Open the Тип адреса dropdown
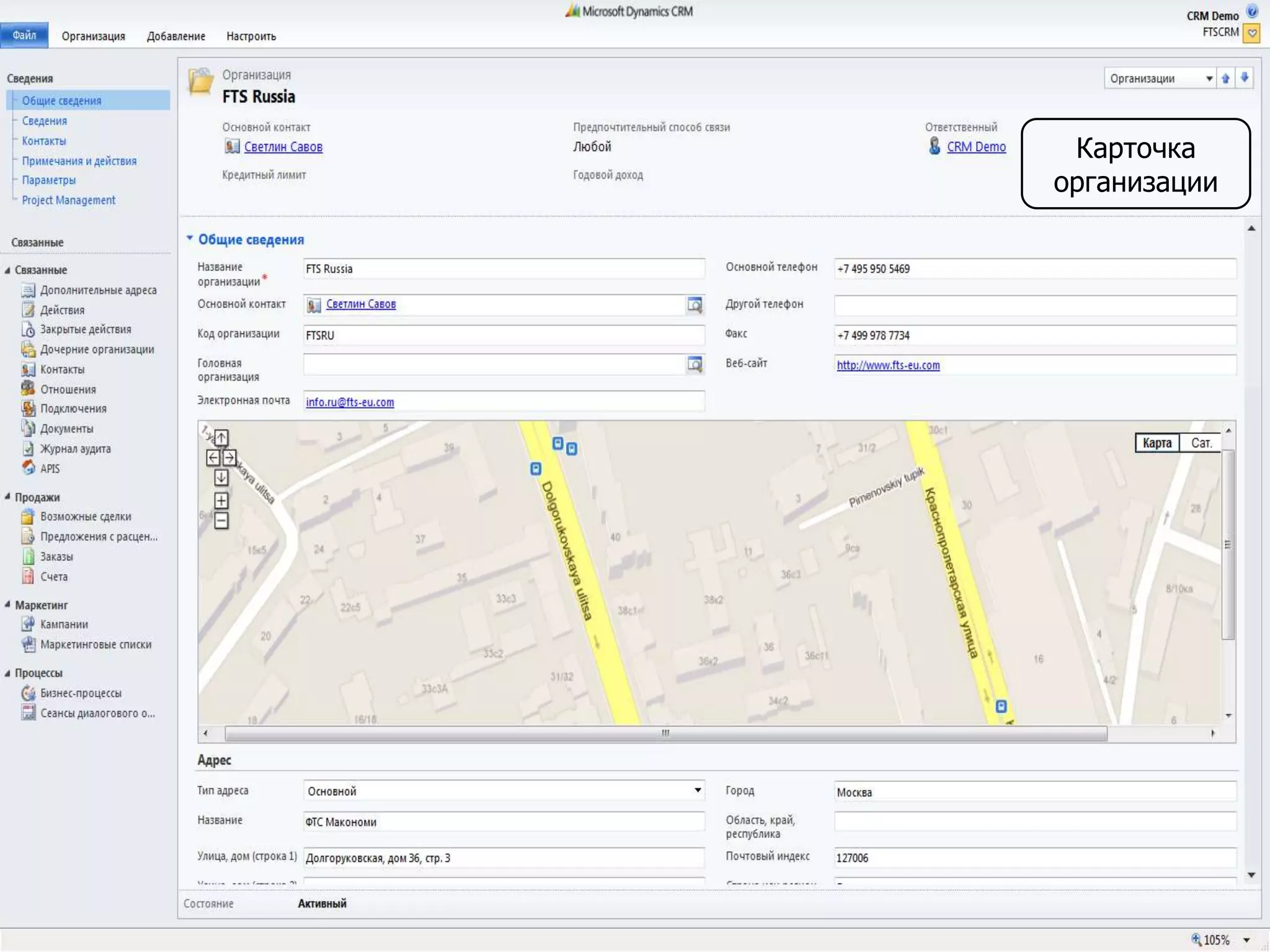The image size is (1270, 952). (x=697, y=790)
